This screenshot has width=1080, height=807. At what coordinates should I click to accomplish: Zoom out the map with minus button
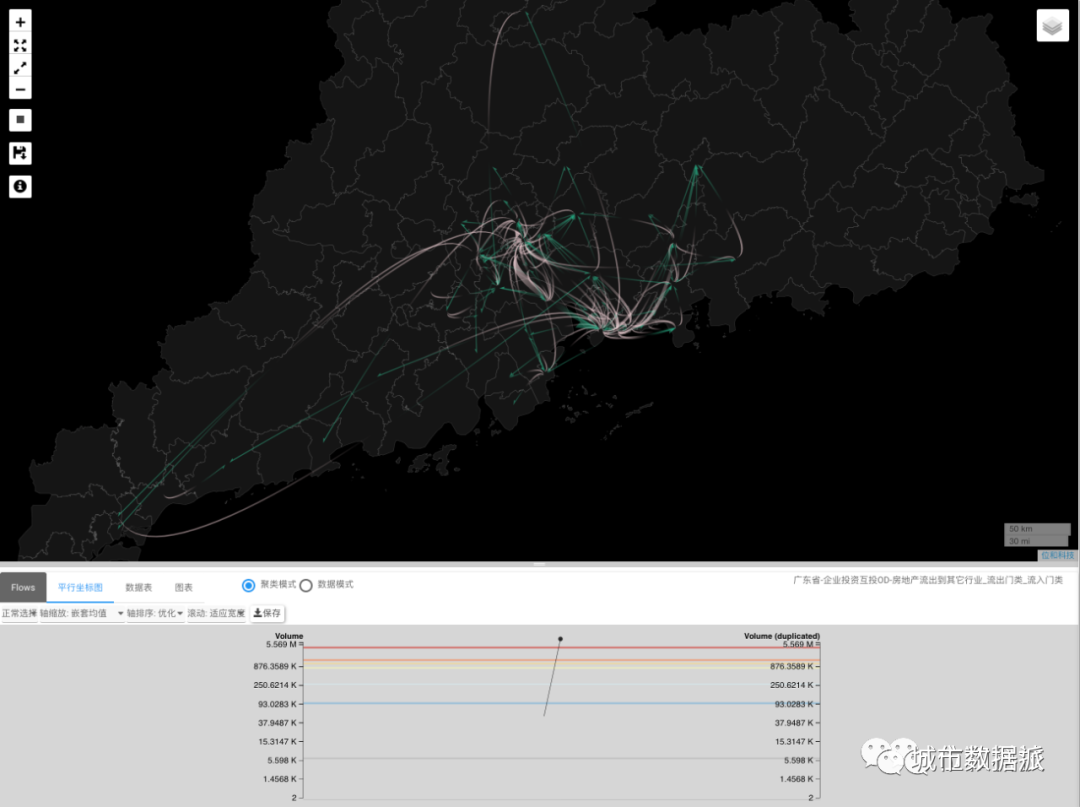pos(20,90)
